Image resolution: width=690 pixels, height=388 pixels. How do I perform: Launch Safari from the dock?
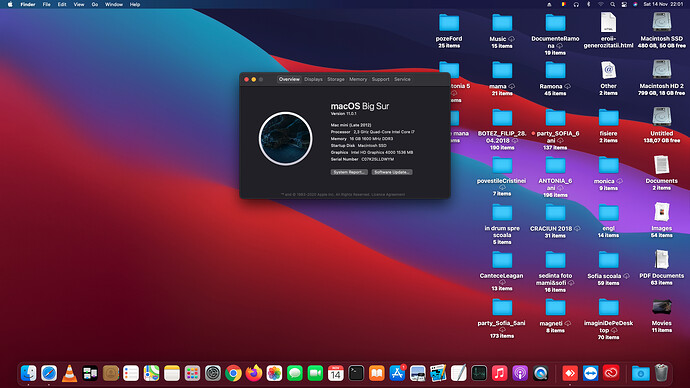[49, 373]
